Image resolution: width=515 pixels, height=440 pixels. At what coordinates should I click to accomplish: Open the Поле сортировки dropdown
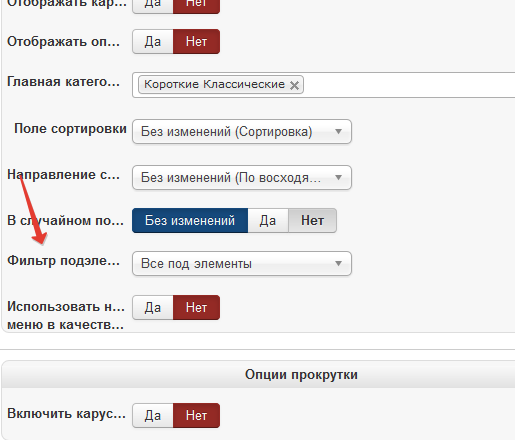pos(242,131)
